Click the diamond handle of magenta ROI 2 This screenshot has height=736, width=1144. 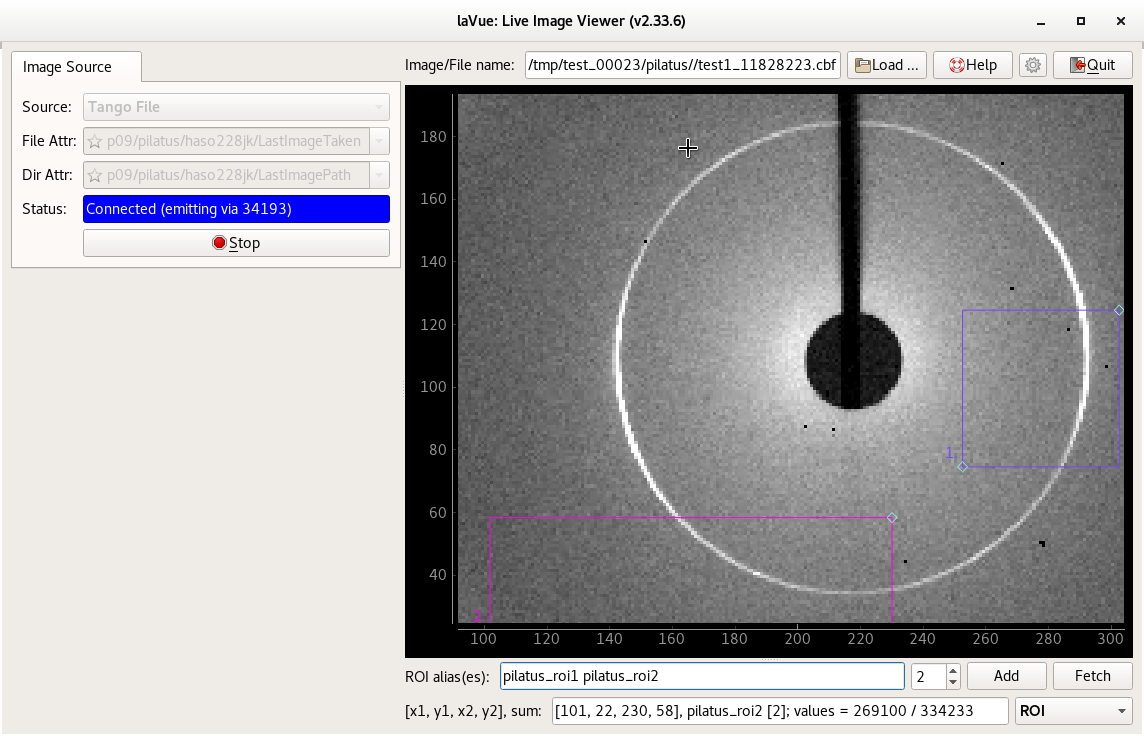(x=892, y=517)
